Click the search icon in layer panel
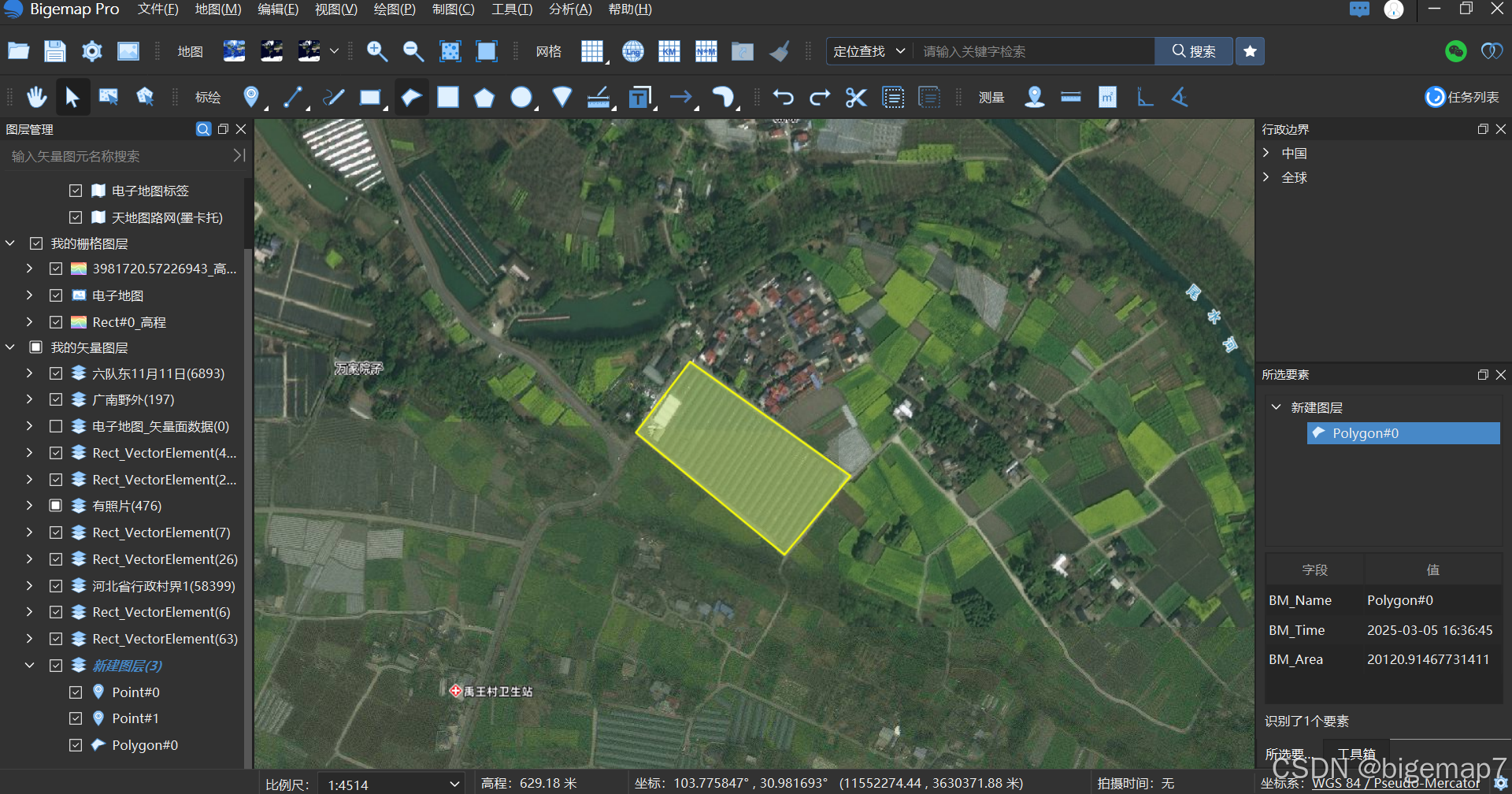Image resolution: width=1512 pixels, height=794 pixels. [x=203, y=129]
